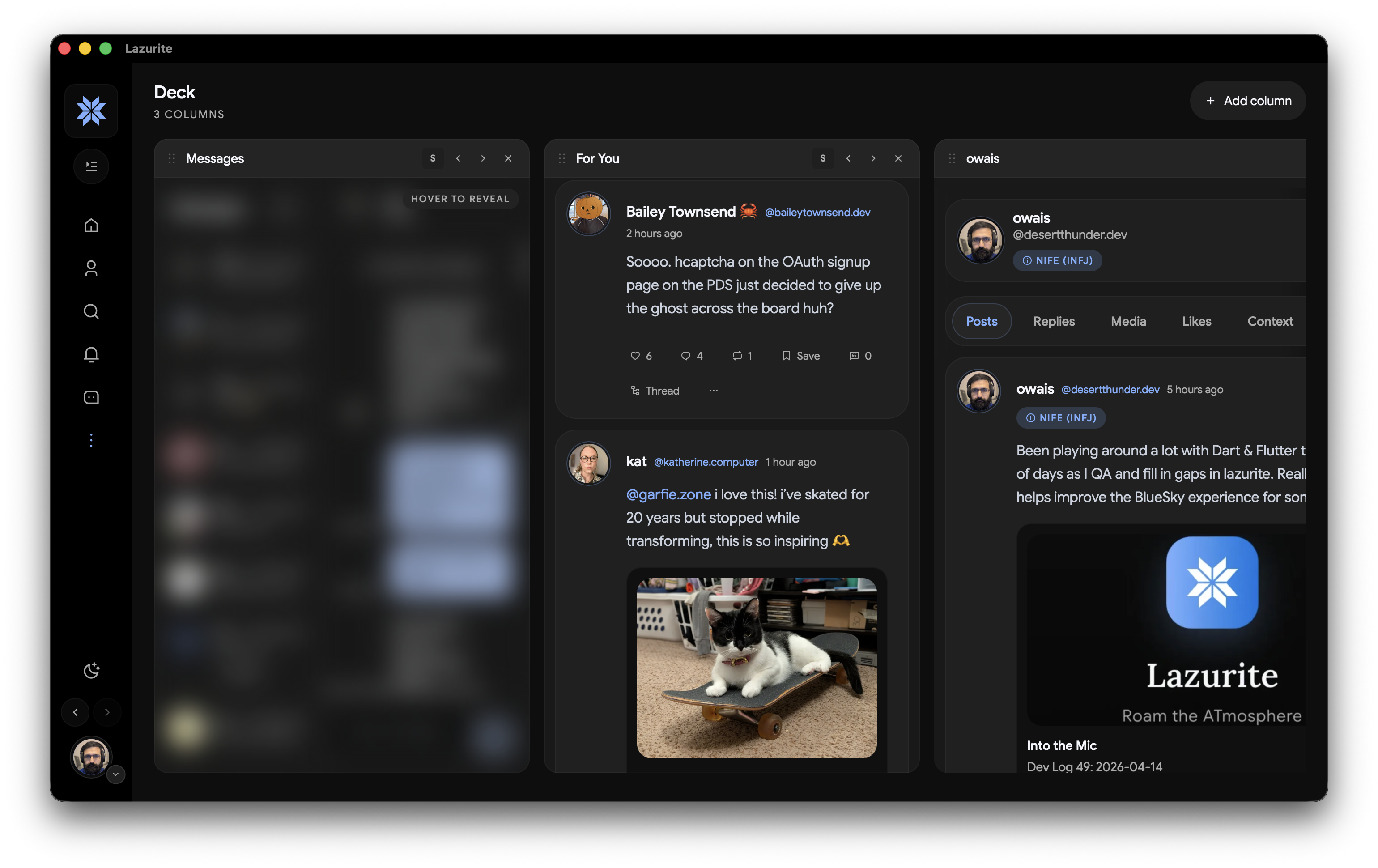Move Messages column left
Viewport: 1378px width, 868px height.
pyautogui.click(x=458, y=158)
